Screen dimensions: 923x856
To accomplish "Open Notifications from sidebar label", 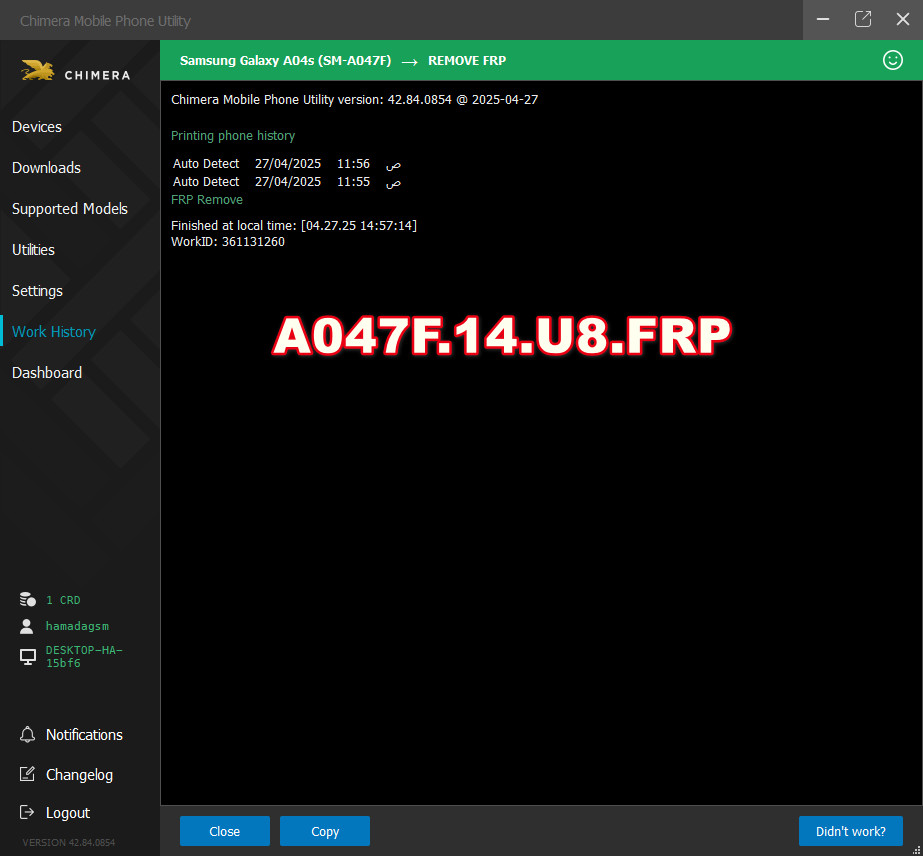I will pyautogui.click(x=84, y=735).
